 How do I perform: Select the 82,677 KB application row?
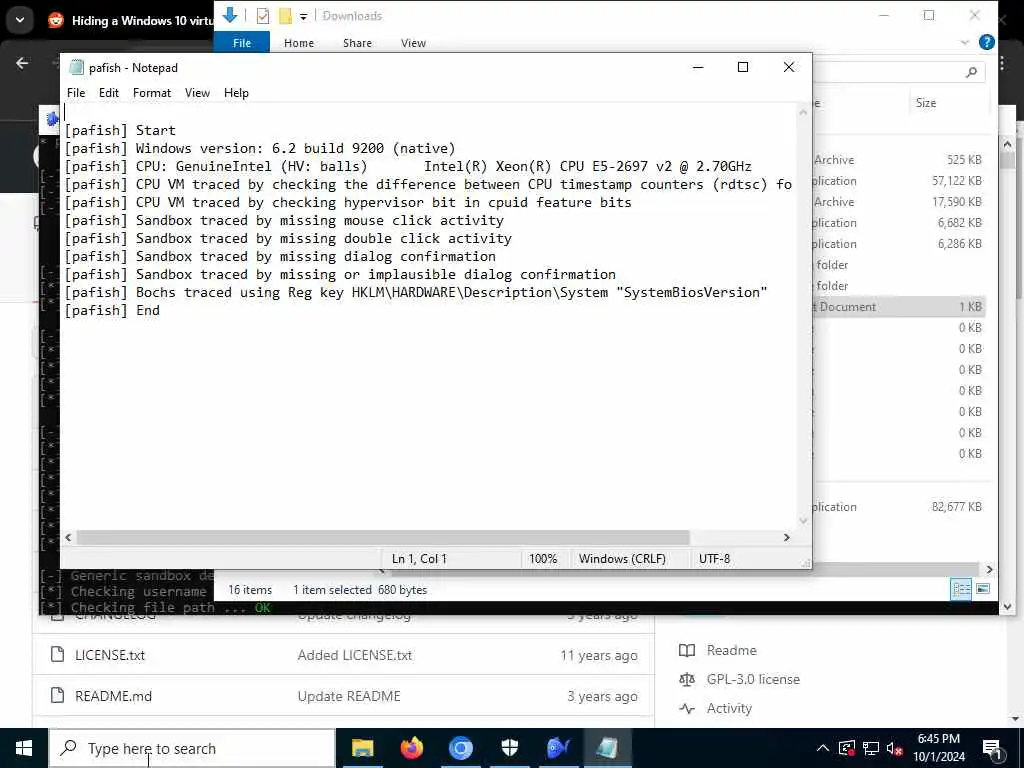pyautogui.click(x=898, y=507)
